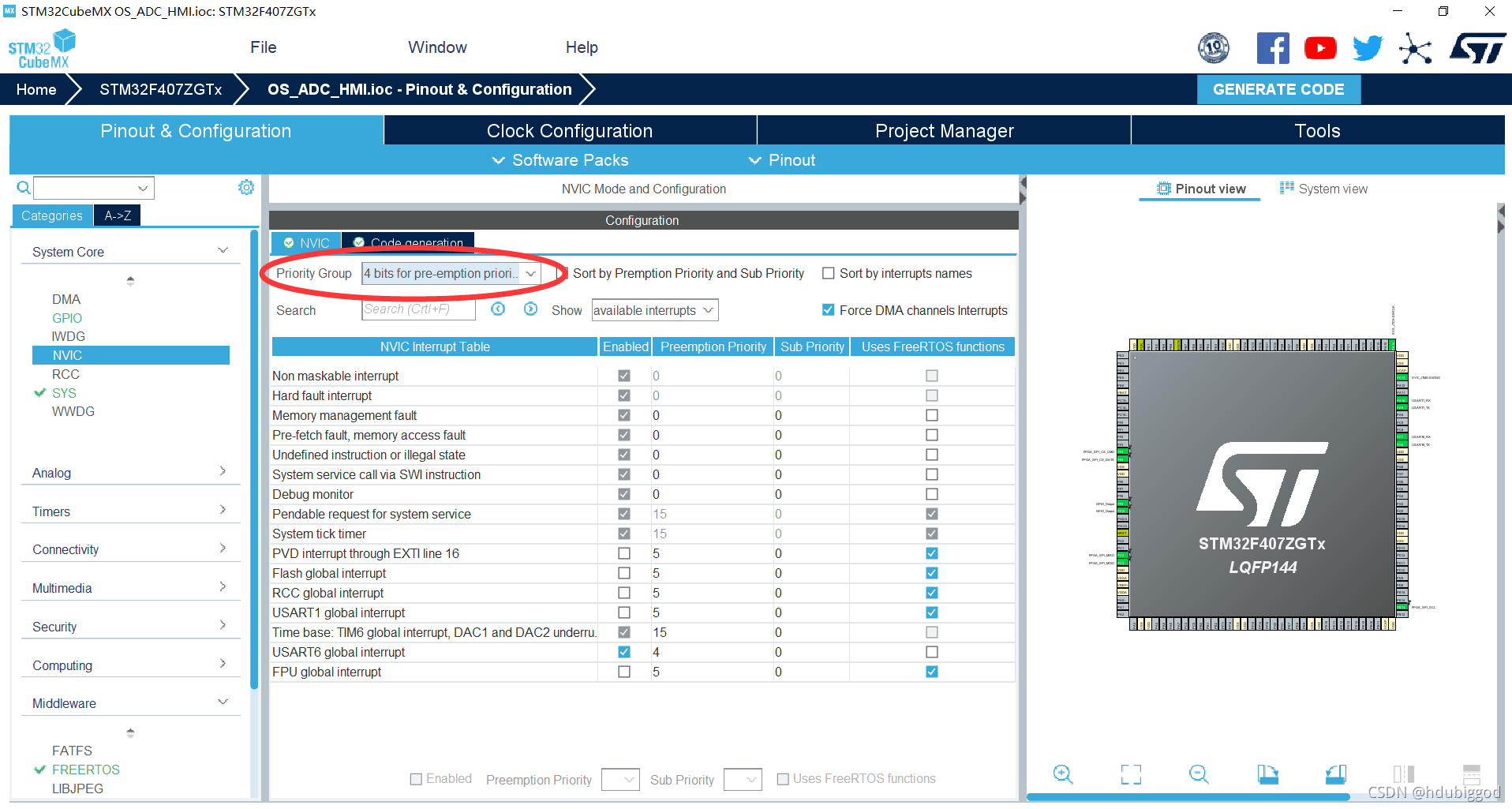The height and width of the screenshot is (809, 1512).
Task: Switch to Clock Configuration tab
Action: click(x=570, y=130)
